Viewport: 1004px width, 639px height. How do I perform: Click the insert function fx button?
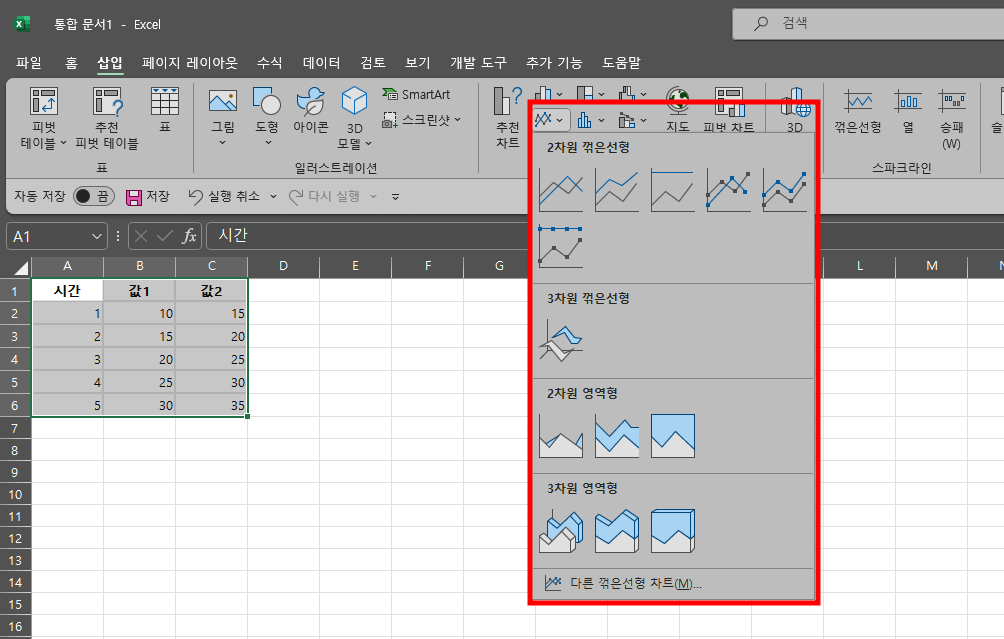[x=190, y=236]
